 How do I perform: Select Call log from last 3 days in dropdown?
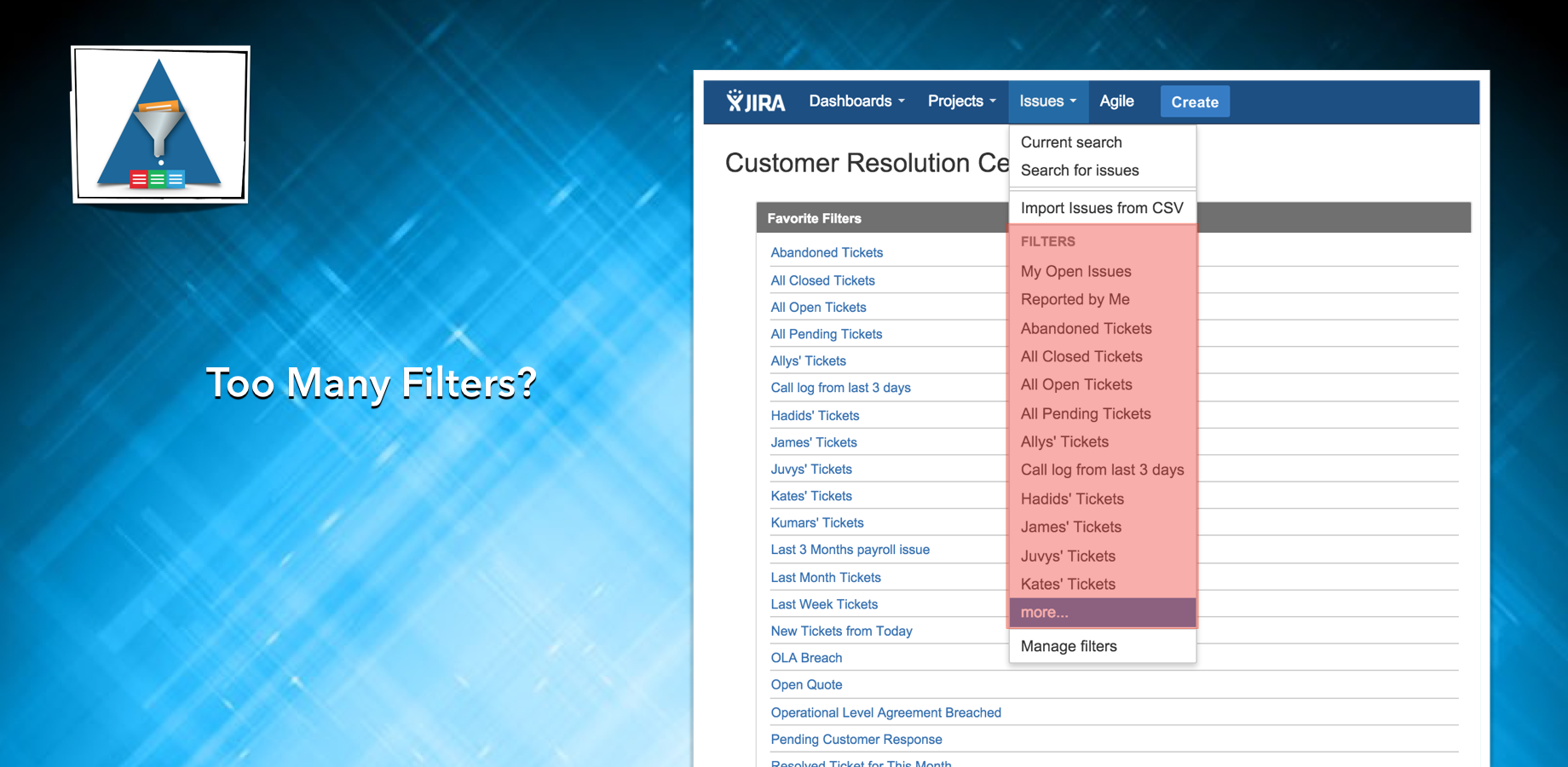1103,470
